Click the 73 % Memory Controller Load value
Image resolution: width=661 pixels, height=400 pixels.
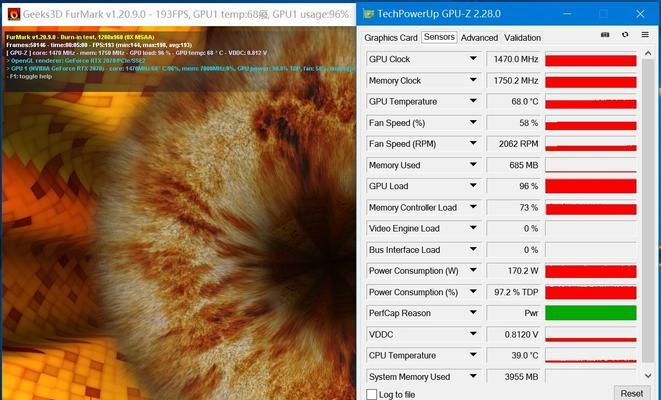513,207
